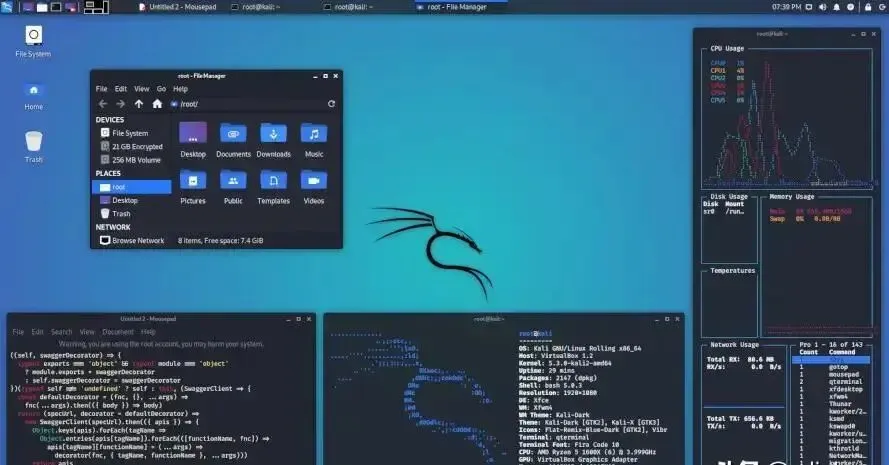Screen dimensions: 889x465
Task: Select Desktop in Places sidebar
Action: (x=130, y=200)
